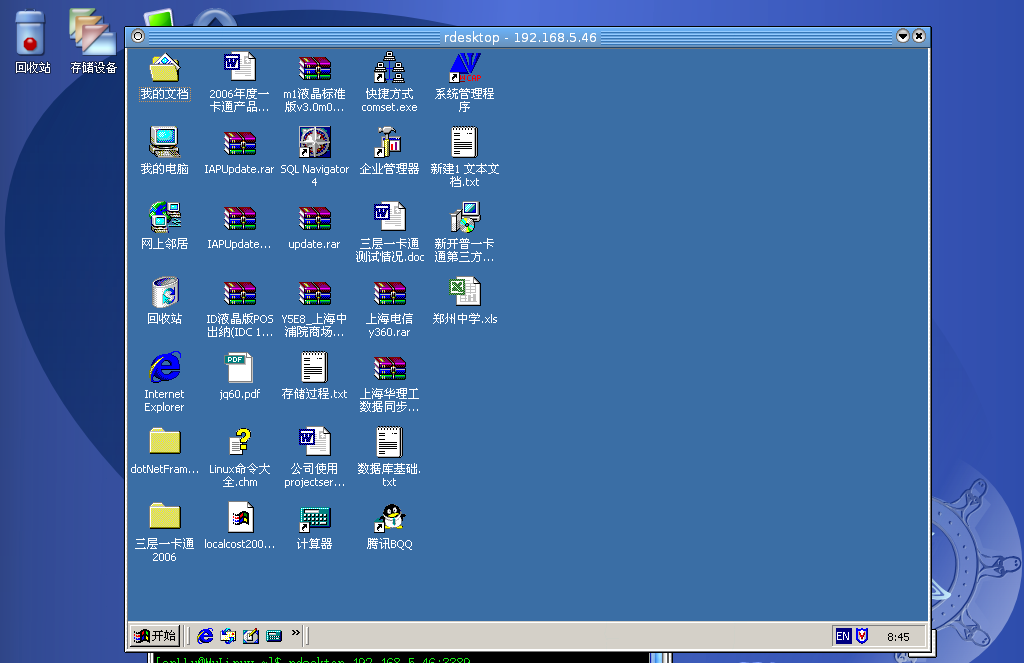Open 系统管理程序 application
This screenshot has width=1024, height=663.
coord(463,68)
